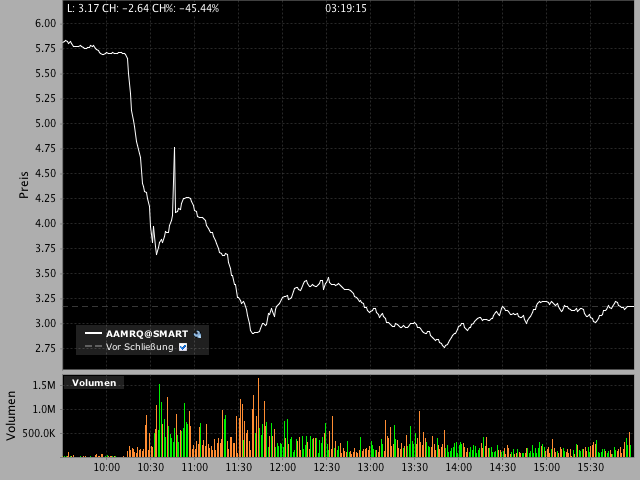Click the 12:00 time axis label
This screenshot has height=480, width=640.
click(283, 467)
